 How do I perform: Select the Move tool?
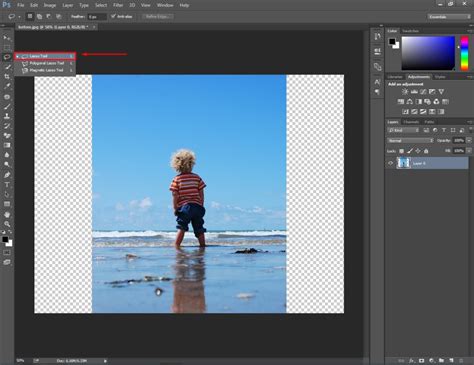tap(7, 37)
